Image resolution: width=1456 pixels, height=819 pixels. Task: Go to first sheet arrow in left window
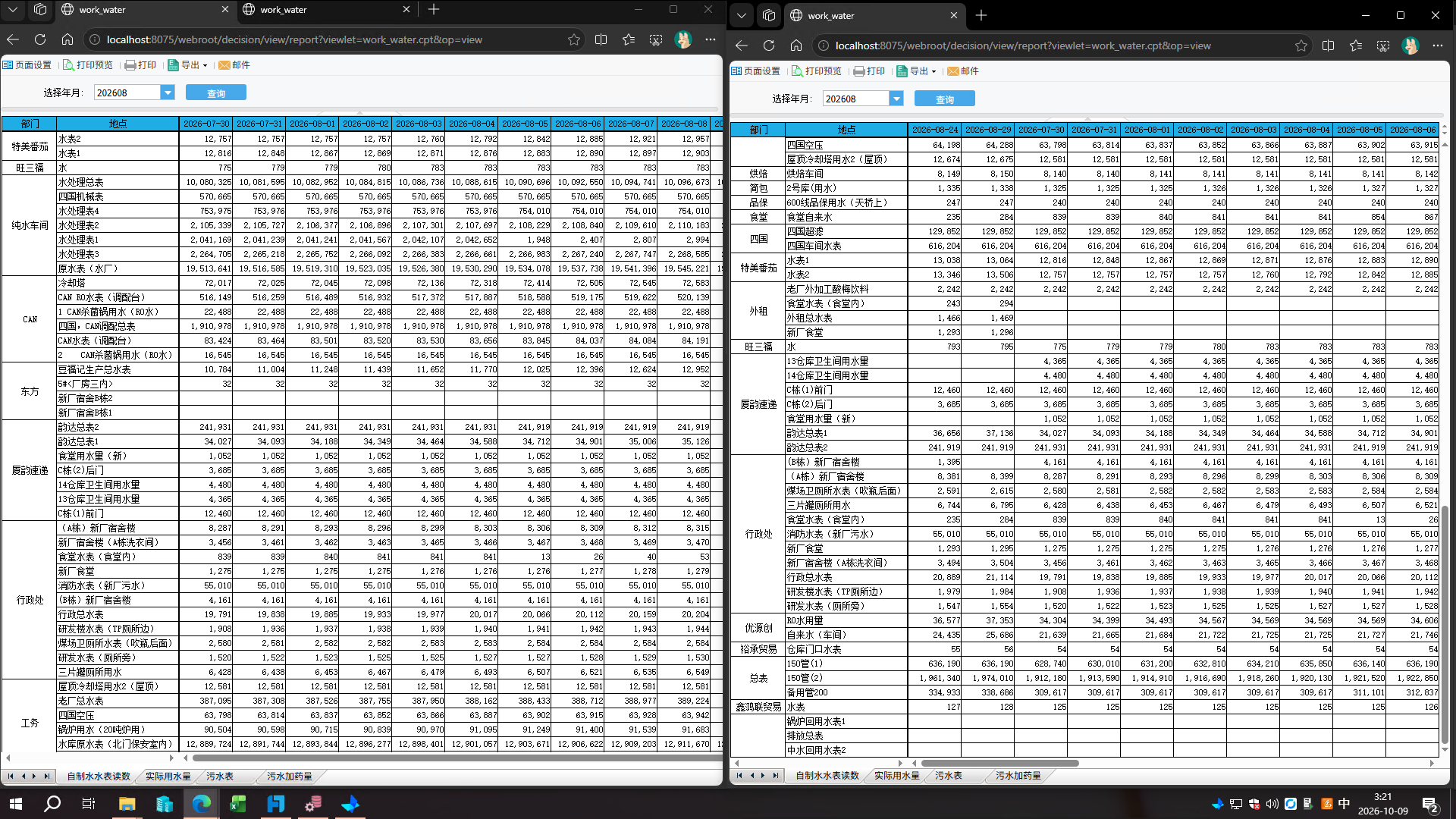point(11,777)
